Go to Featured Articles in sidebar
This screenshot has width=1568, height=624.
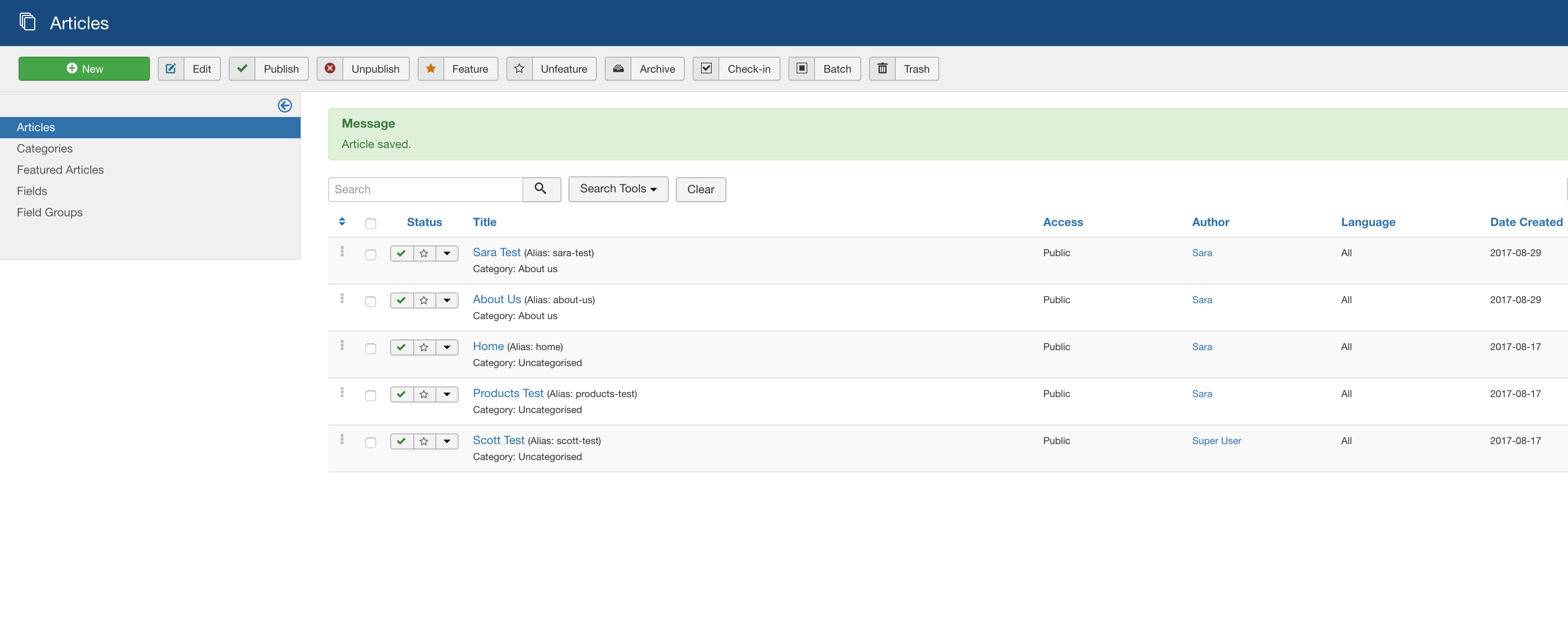(x=60, y=170)
